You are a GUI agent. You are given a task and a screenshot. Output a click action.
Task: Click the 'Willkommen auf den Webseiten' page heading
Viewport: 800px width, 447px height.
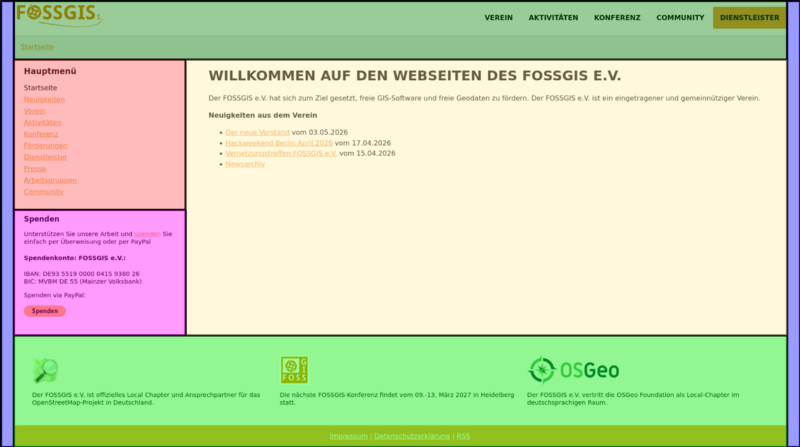pyautogui.click(x=415, y=76)
